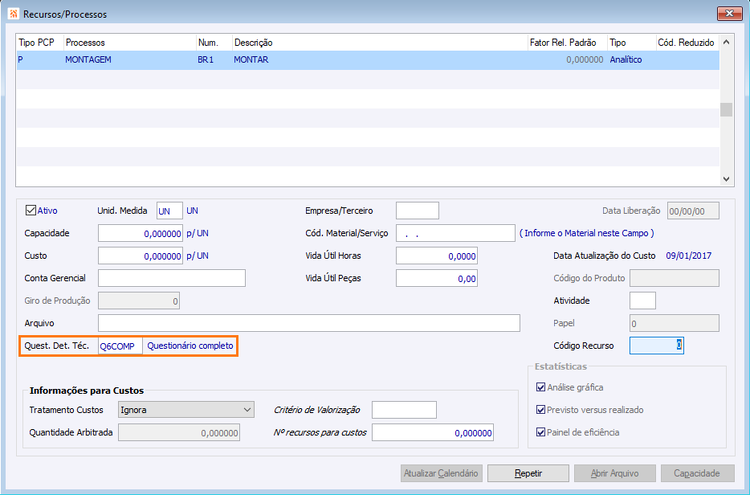Select the Conta Gerencial text field
This screenshot has height=495, width=750.
[x=172, y=278]
